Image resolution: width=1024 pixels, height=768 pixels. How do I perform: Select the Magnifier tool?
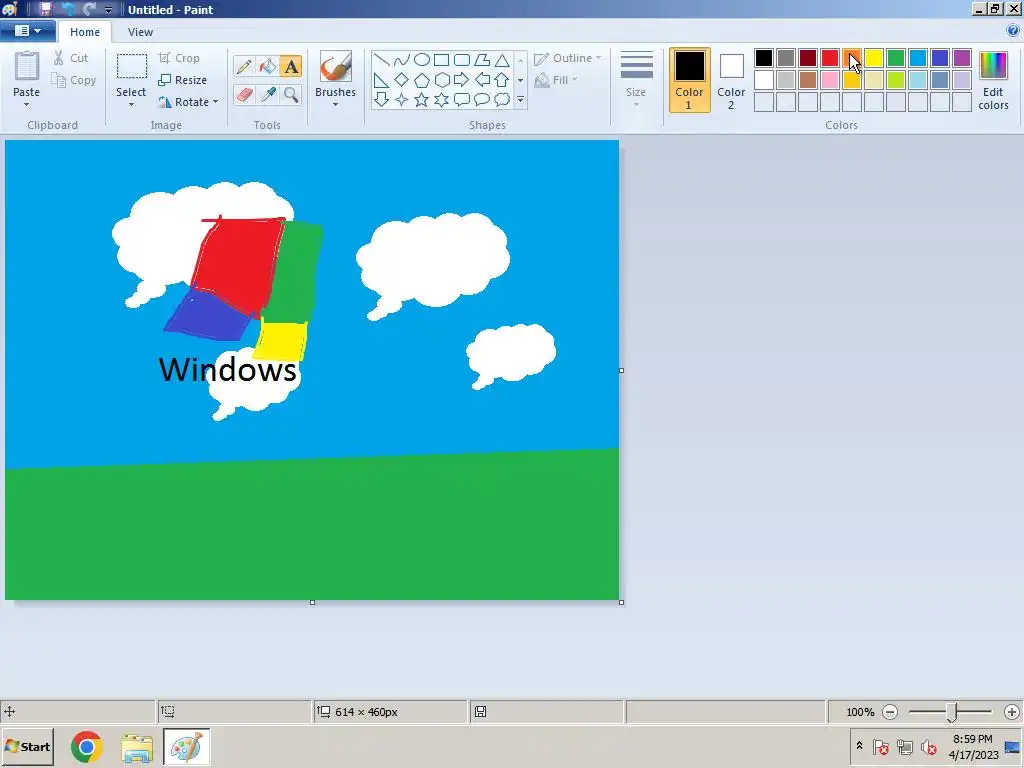click(x=291, y=95)
